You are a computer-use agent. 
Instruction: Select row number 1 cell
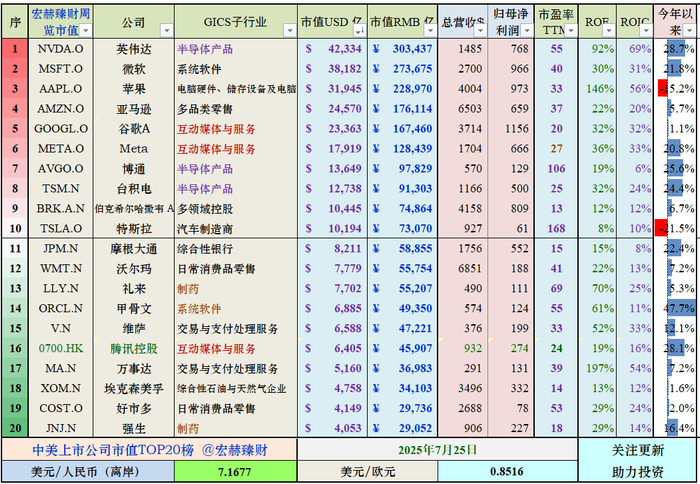[x=15, y=49]
